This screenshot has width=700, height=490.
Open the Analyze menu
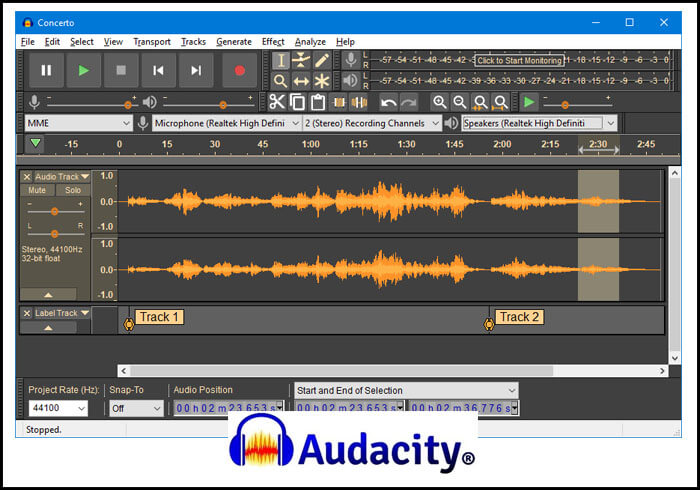(310, 42)
